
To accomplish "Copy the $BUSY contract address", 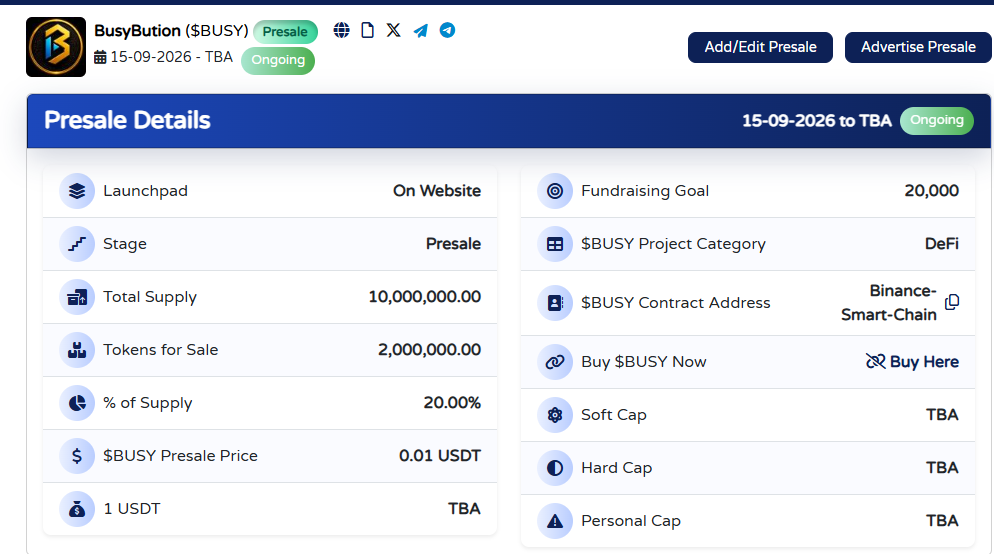I will 952,302.
